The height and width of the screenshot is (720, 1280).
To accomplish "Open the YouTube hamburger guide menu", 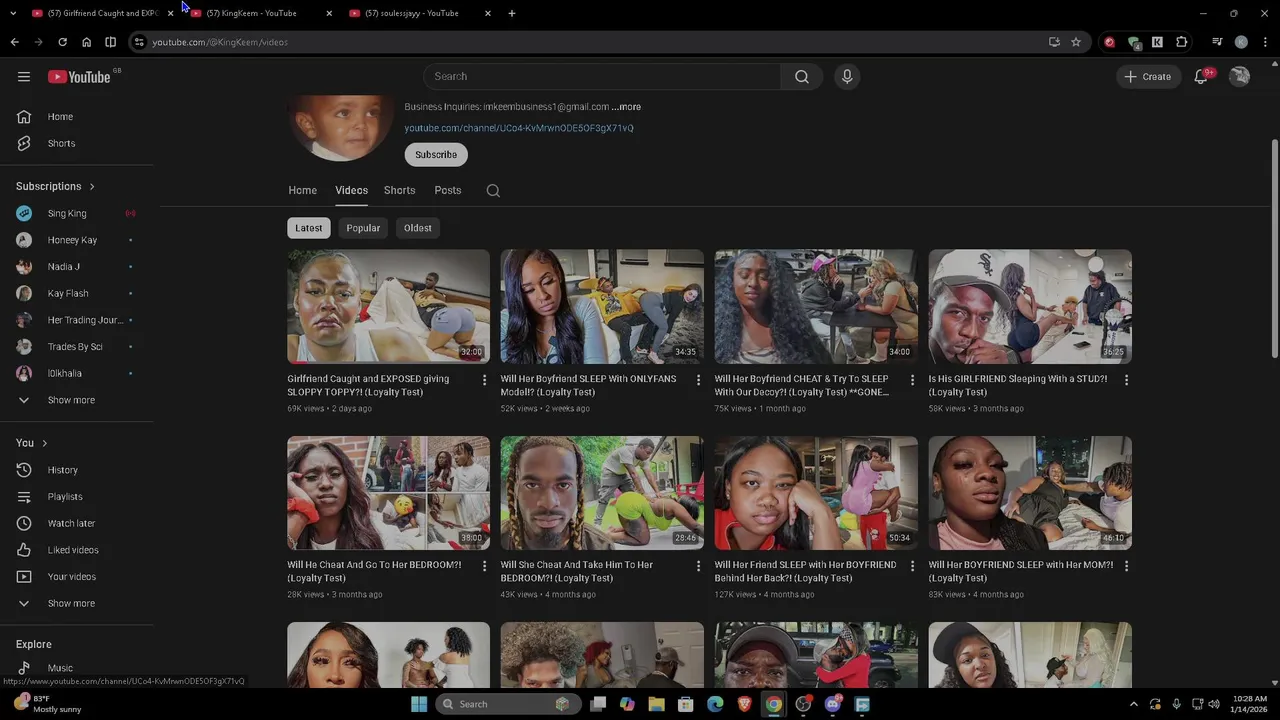I will coord(24,77).
